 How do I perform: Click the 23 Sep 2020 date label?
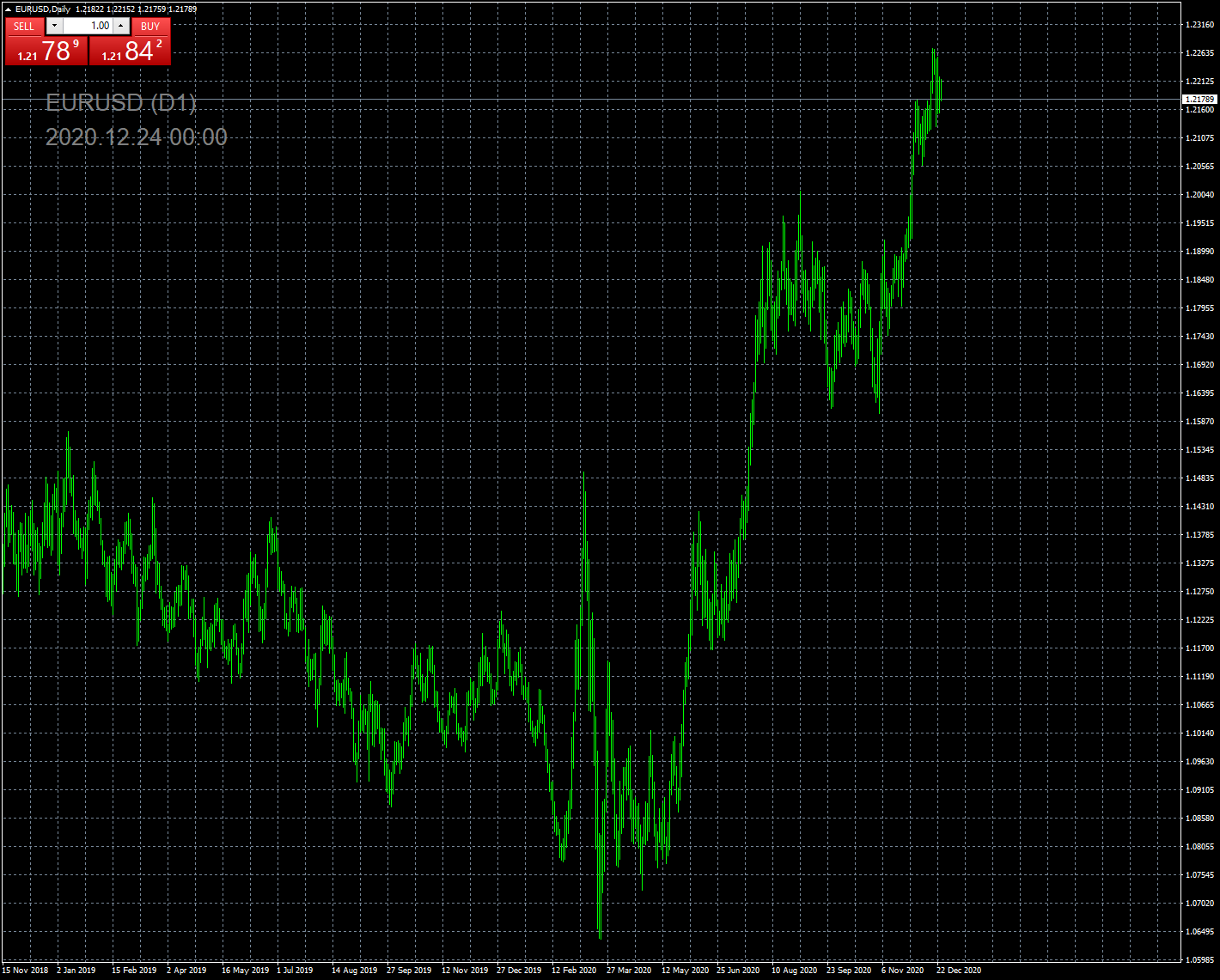[x=849, y=971]
